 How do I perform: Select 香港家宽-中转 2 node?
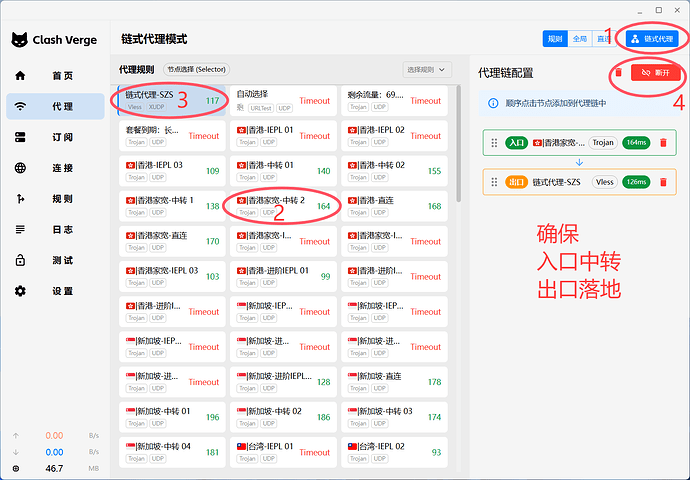[283, 206]
